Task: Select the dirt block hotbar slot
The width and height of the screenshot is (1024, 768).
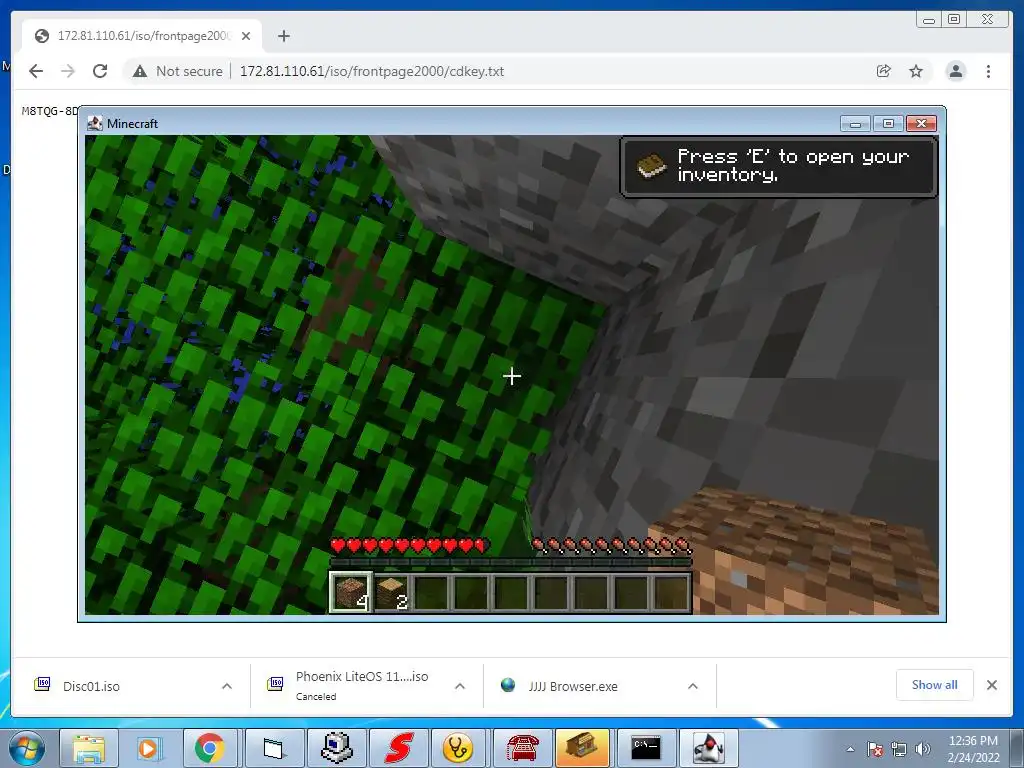Action: pyautogui.click(x=351, y=592)
